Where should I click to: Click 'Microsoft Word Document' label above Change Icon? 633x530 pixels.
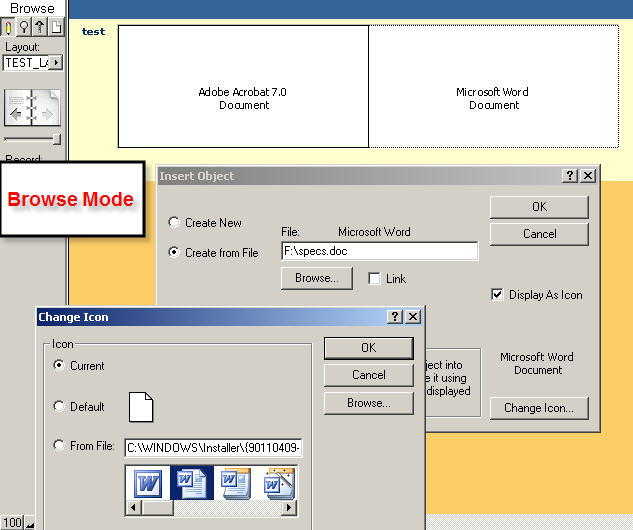point(537,363)
